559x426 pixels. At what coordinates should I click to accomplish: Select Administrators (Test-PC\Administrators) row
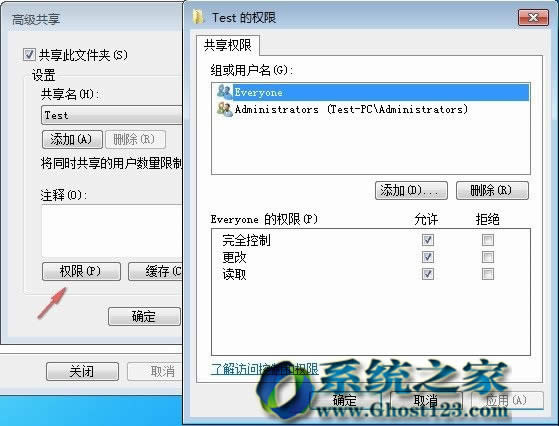point(351,109)
